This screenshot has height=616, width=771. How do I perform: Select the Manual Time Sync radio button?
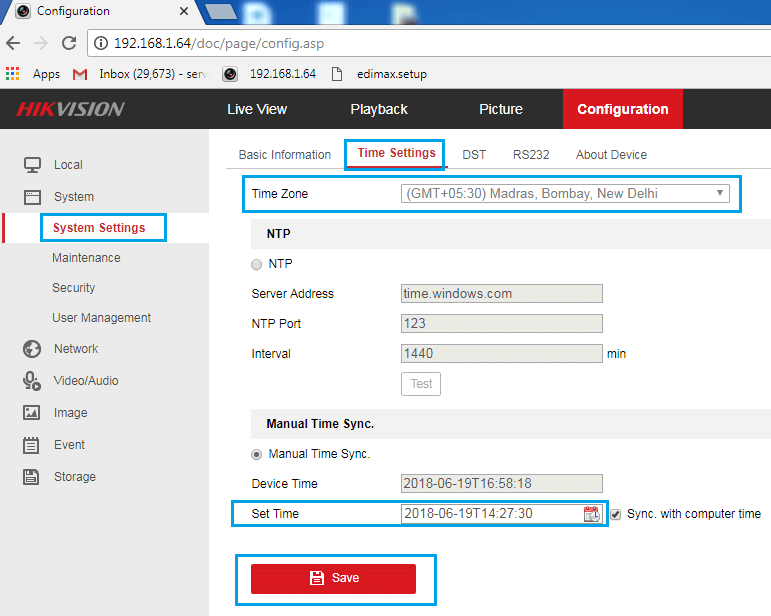(256, 454)
